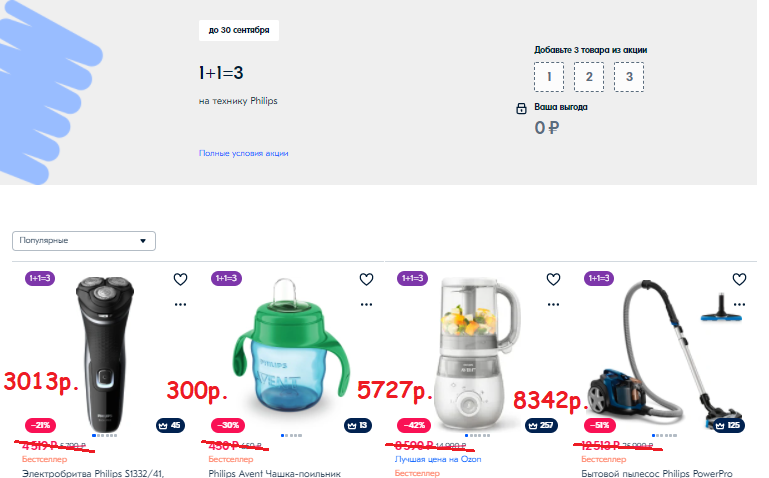Open the three-dot menu on the shaver card
The width and height of the screenshot is (769, 478).
click(x=180, y=304)
